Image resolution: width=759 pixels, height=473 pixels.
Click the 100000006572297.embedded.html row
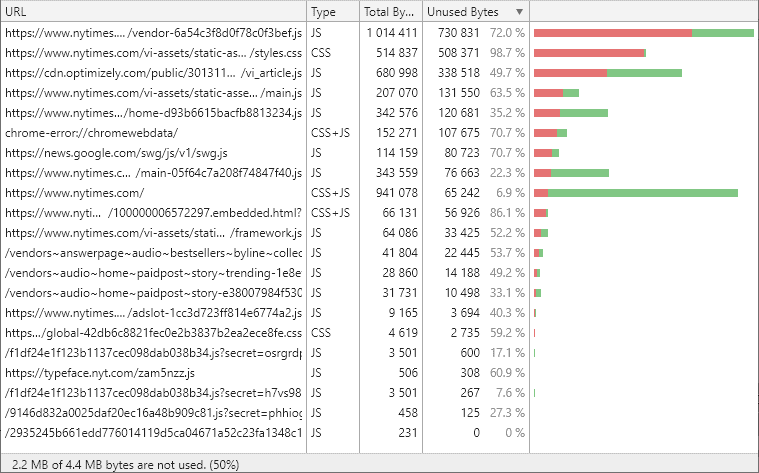click(x=153, y=213)
